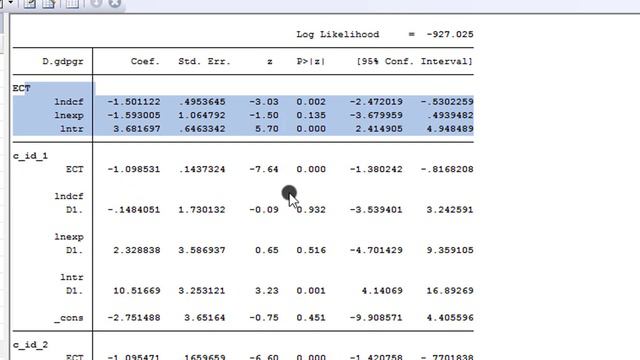This screenshot has width=640, height=360.
Task: Click the highlighted lnexp row label
Action: pos(69,116)
